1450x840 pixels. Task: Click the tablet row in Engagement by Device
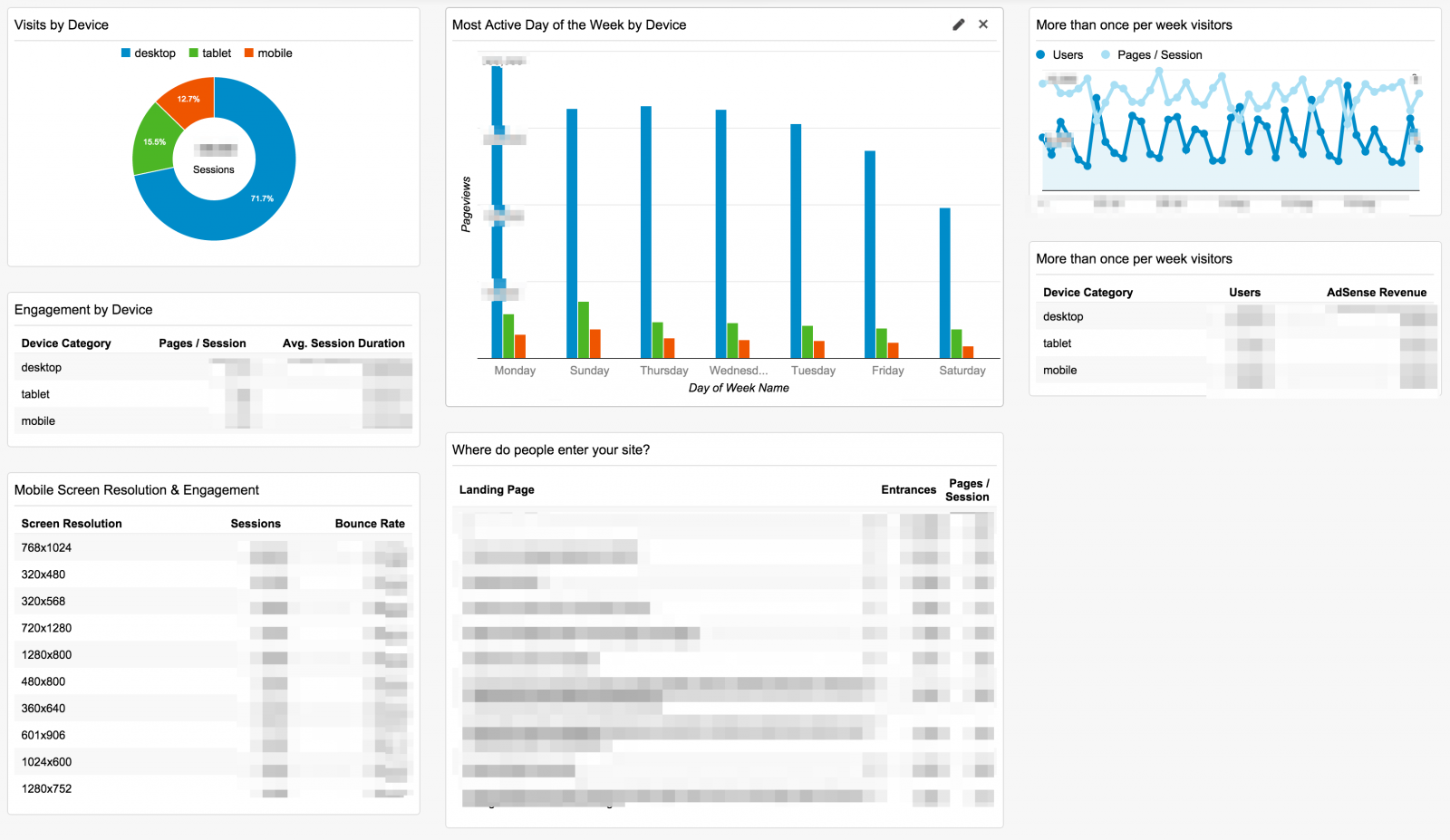pos(214,394)
